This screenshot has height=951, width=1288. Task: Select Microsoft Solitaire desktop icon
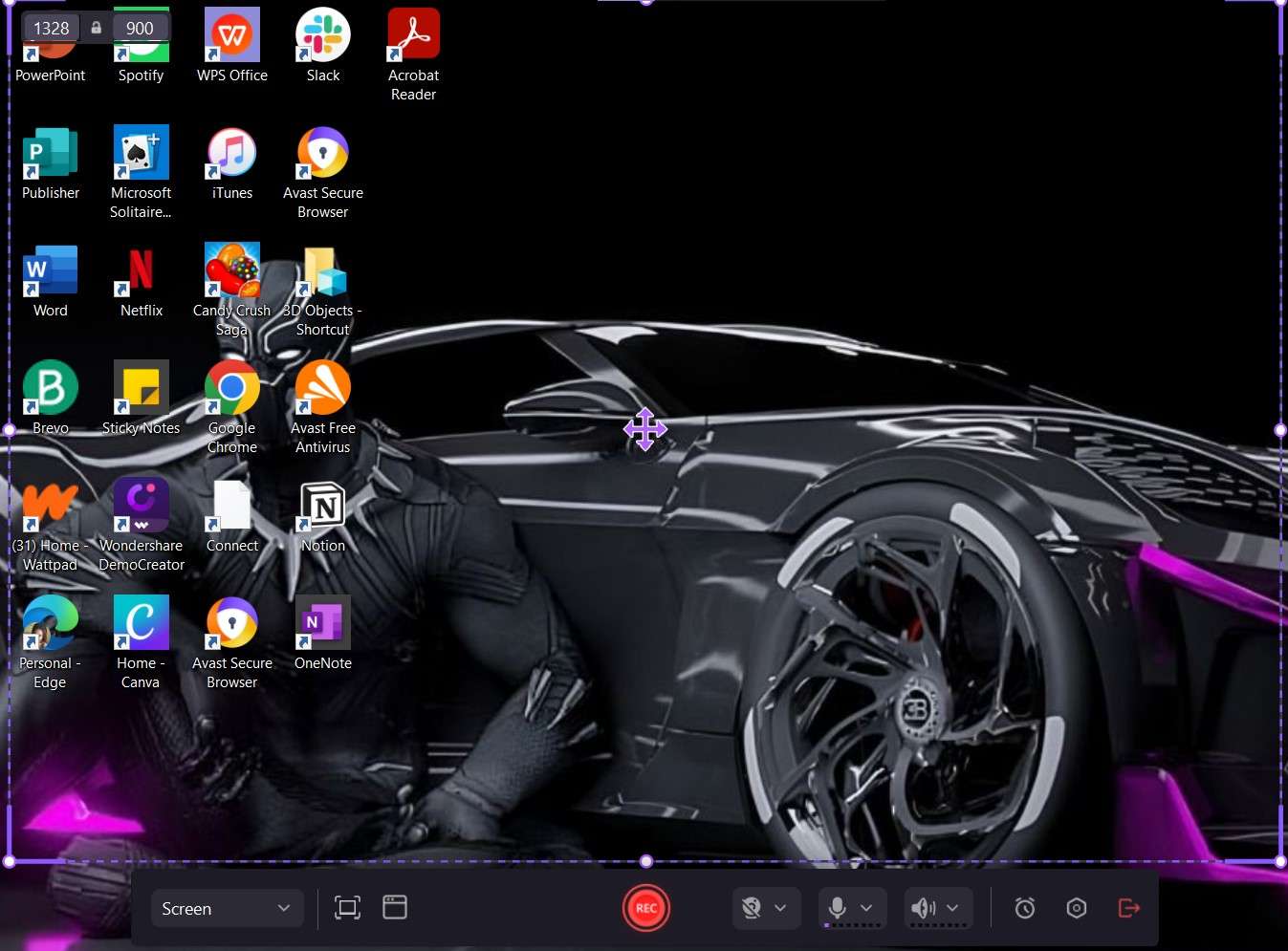pos(141,173)
